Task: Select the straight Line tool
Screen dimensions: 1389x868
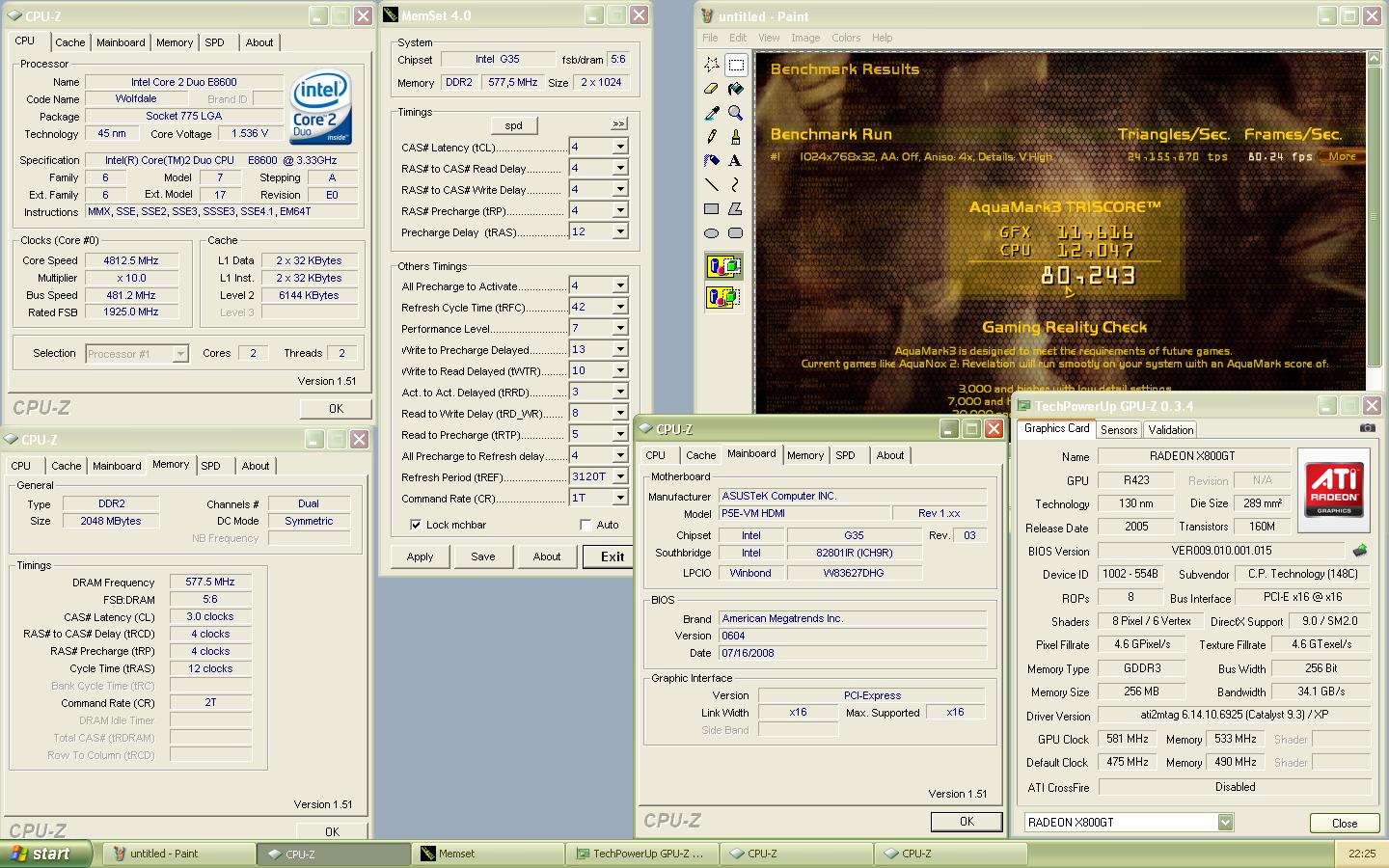Action: [712, 184]
